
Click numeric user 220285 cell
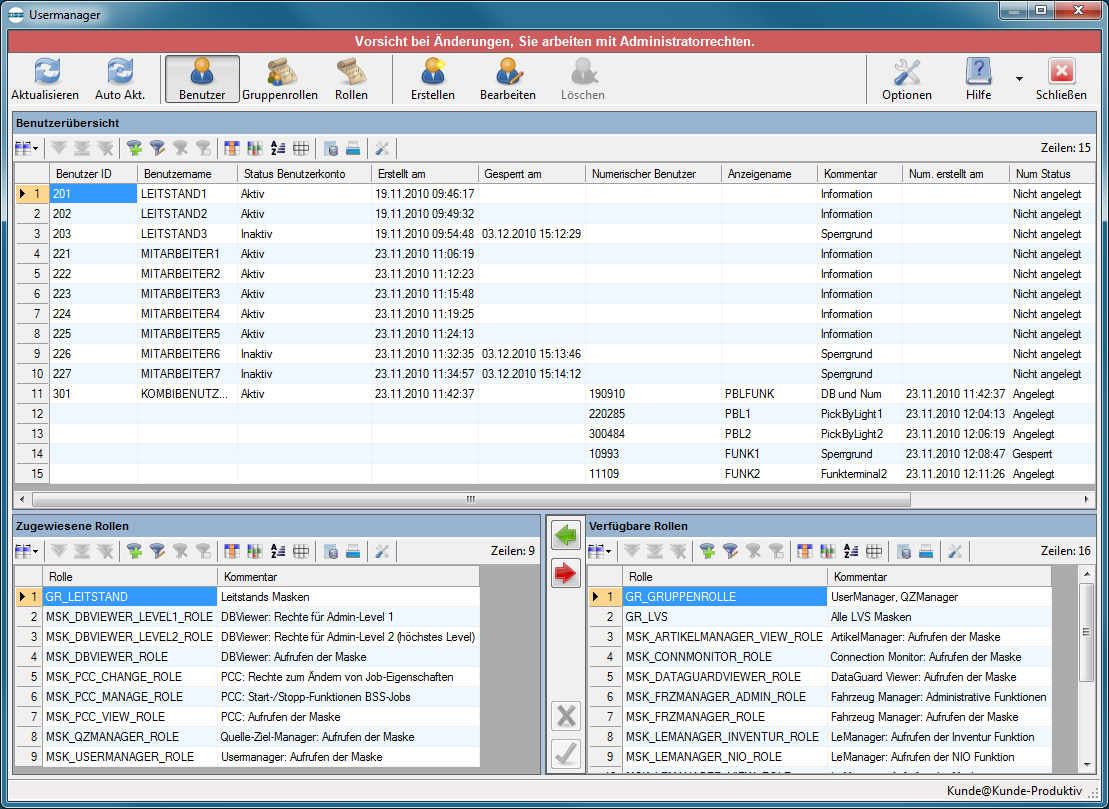[654, 414]
